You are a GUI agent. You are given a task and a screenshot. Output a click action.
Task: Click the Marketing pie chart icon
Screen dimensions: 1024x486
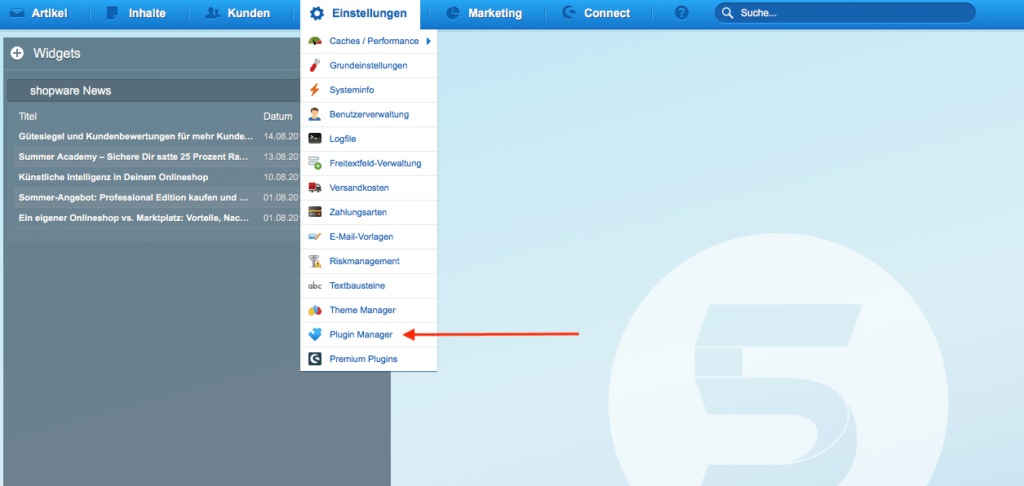coord(453,13)
